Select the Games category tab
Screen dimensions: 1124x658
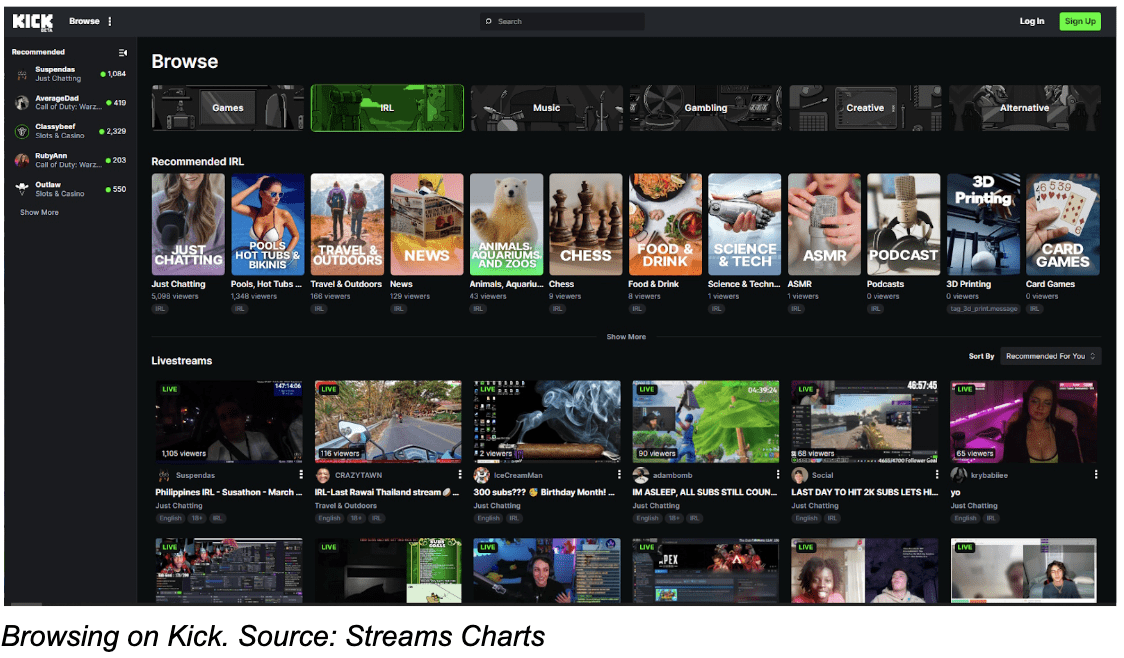click(x=227, y=108)
